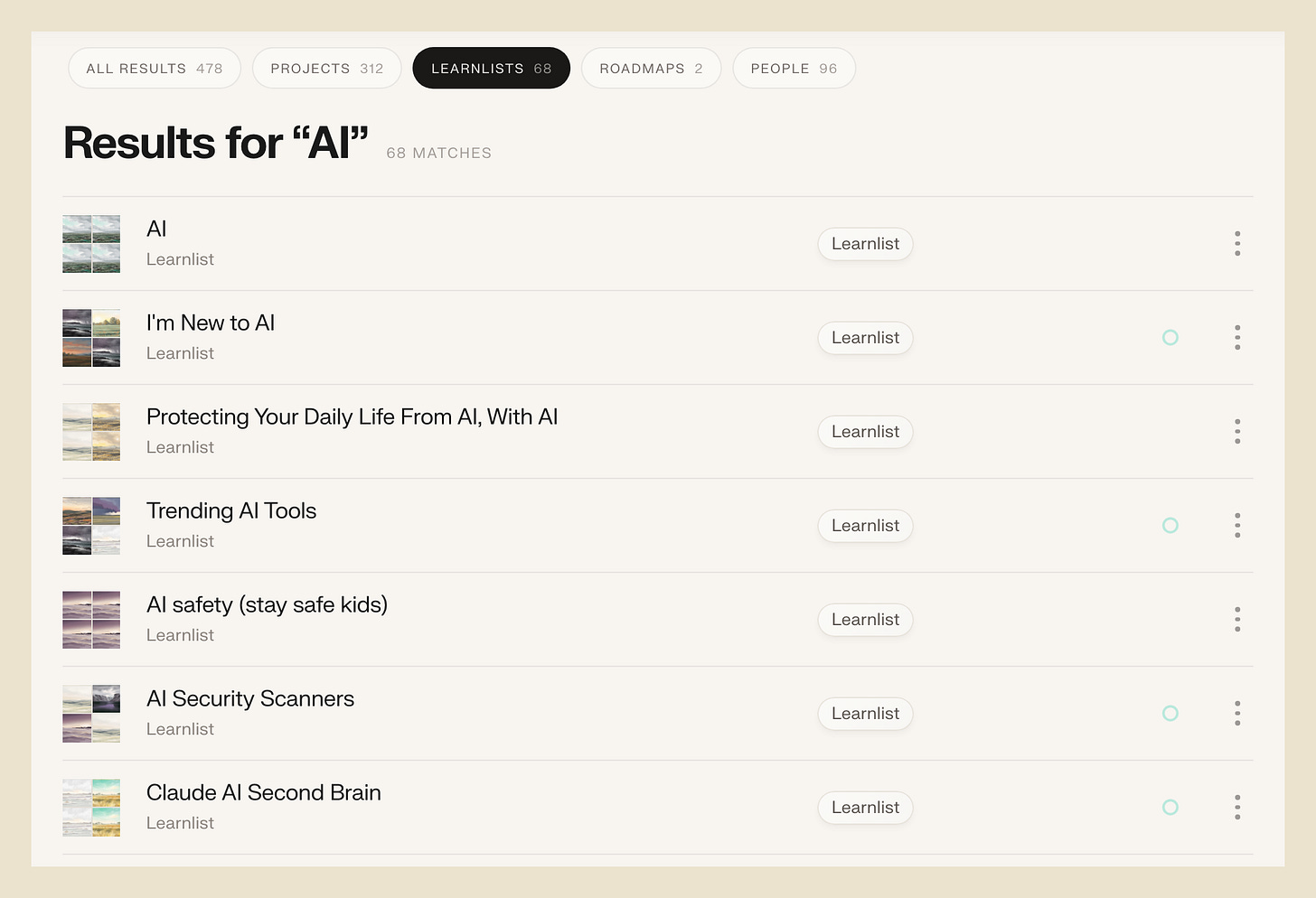Click the Learnlist tag on Protecting Your Daily Life
Image resolution: width=1316 pixels, height=898 pixels.
(866, 432)
